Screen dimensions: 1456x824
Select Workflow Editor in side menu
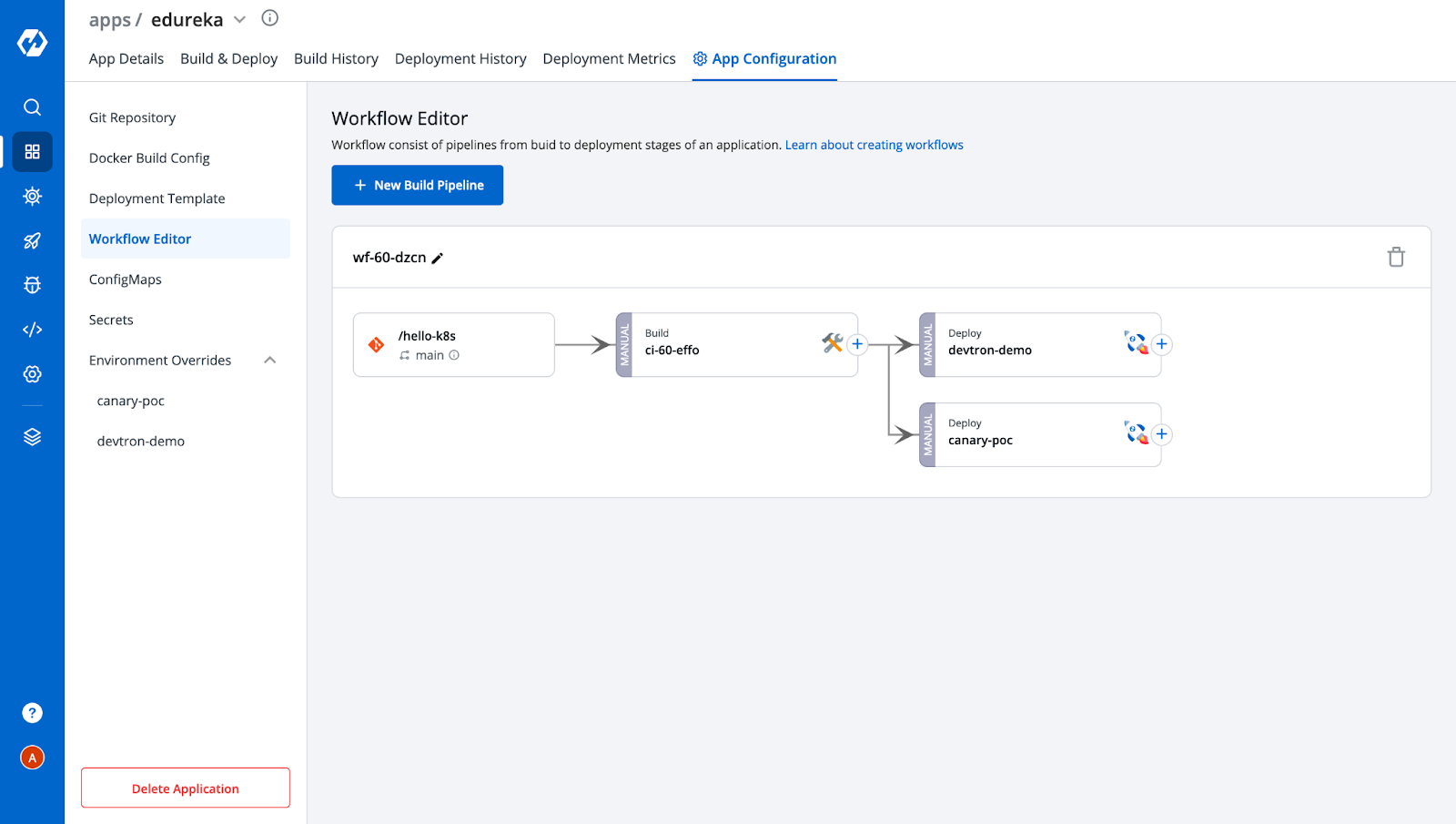[186, 239]
